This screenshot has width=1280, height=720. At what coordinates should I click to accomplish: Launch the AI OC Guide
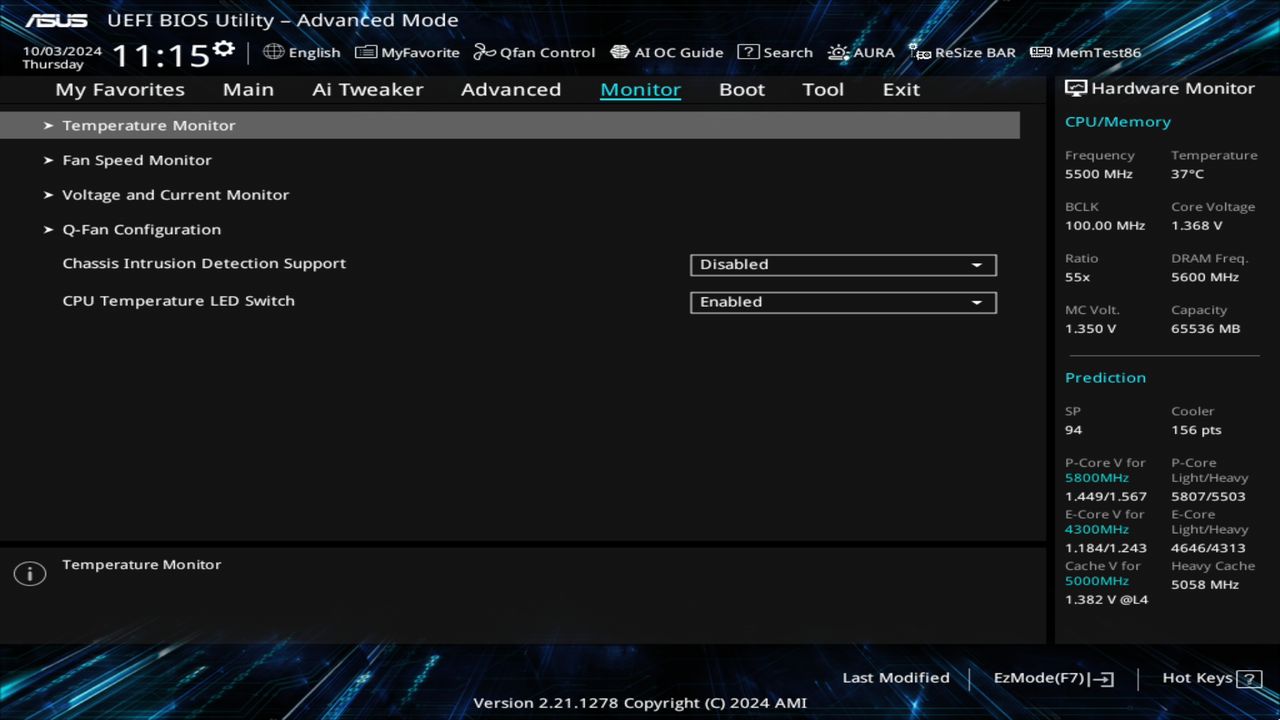pos(666,52)
